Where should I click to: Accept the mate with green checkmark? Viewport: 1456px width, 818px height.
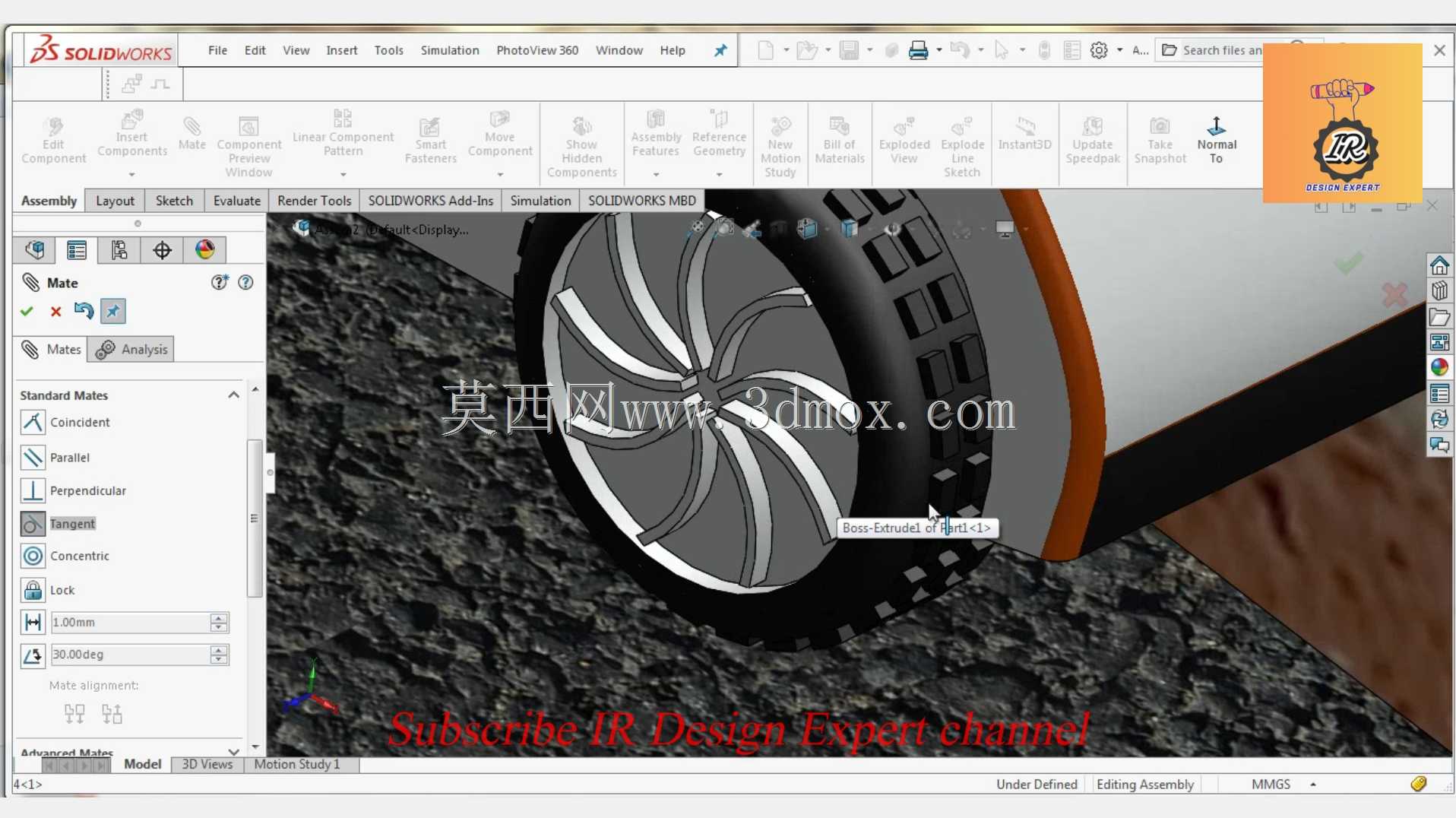[x=27, y=311]
